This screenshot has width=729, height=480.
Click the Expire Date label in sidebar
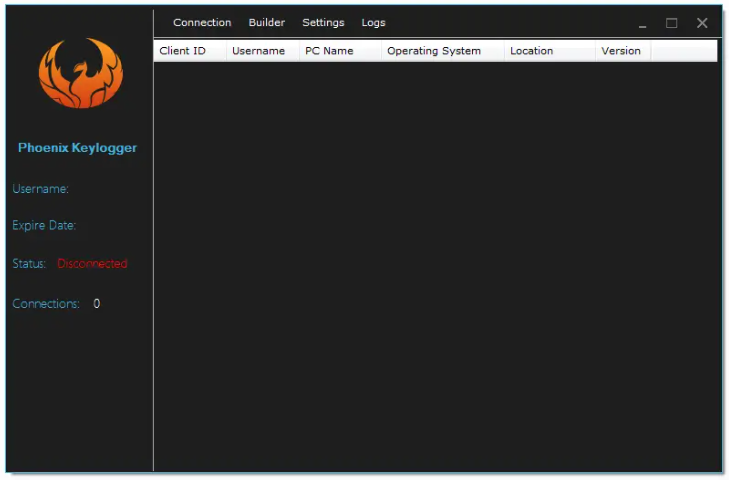pos(44,226)
